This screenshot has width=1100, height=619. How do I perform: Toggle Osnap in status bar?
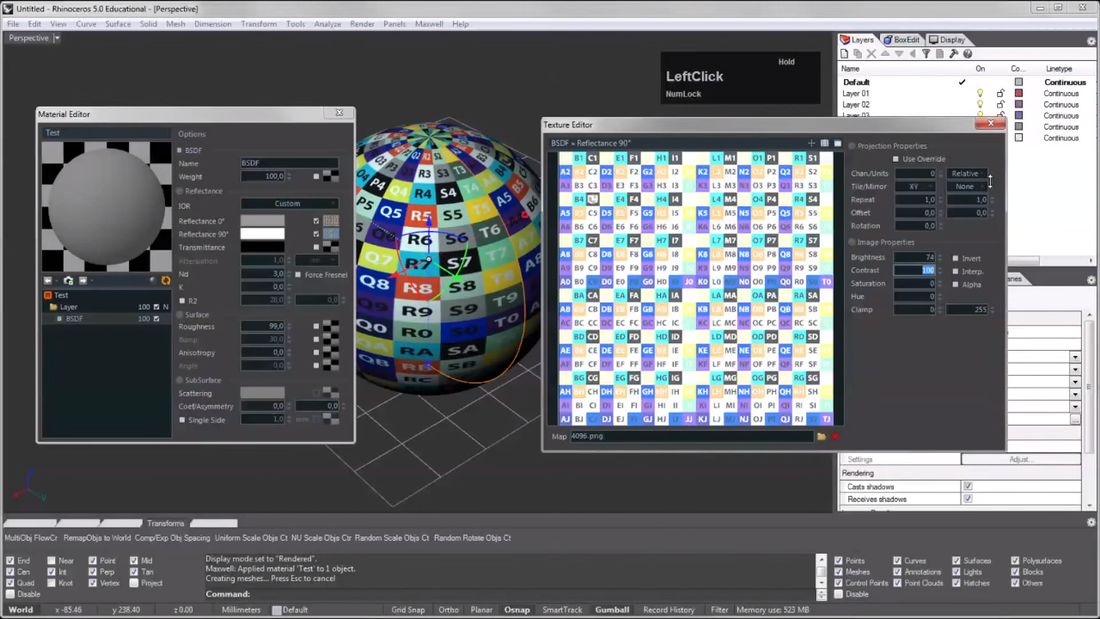click(x=517, y=610)
